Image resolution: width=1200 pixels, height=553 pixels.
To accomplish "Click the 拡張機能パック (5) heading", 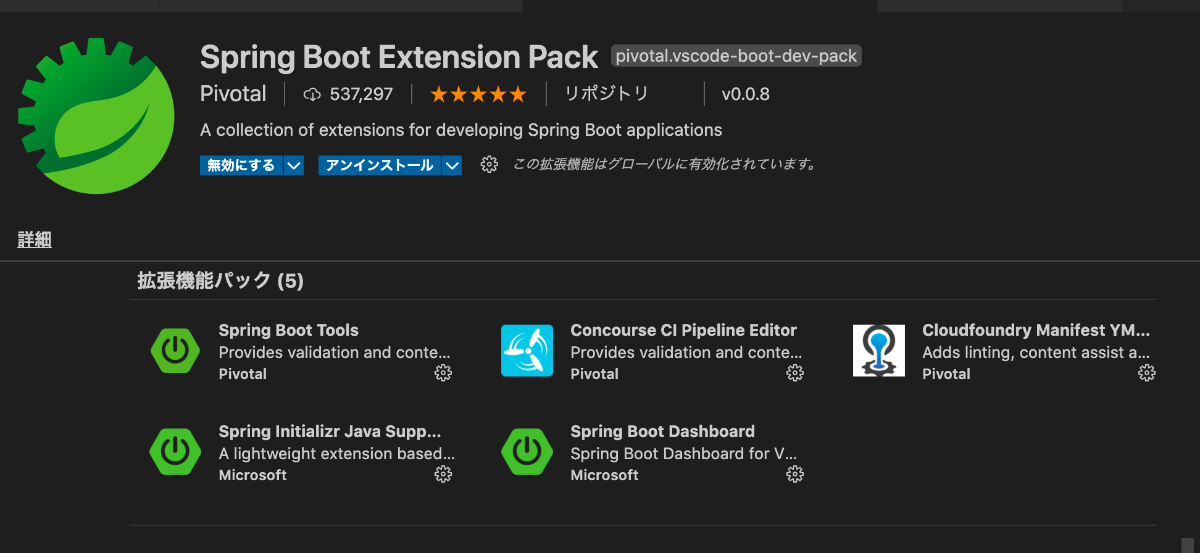I will 220,281.
